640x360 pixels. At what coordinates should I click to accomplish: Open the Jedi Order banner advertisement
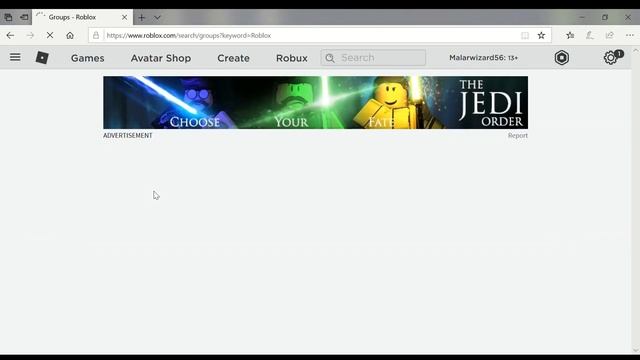pyautogui.click(x=316, y=102)
